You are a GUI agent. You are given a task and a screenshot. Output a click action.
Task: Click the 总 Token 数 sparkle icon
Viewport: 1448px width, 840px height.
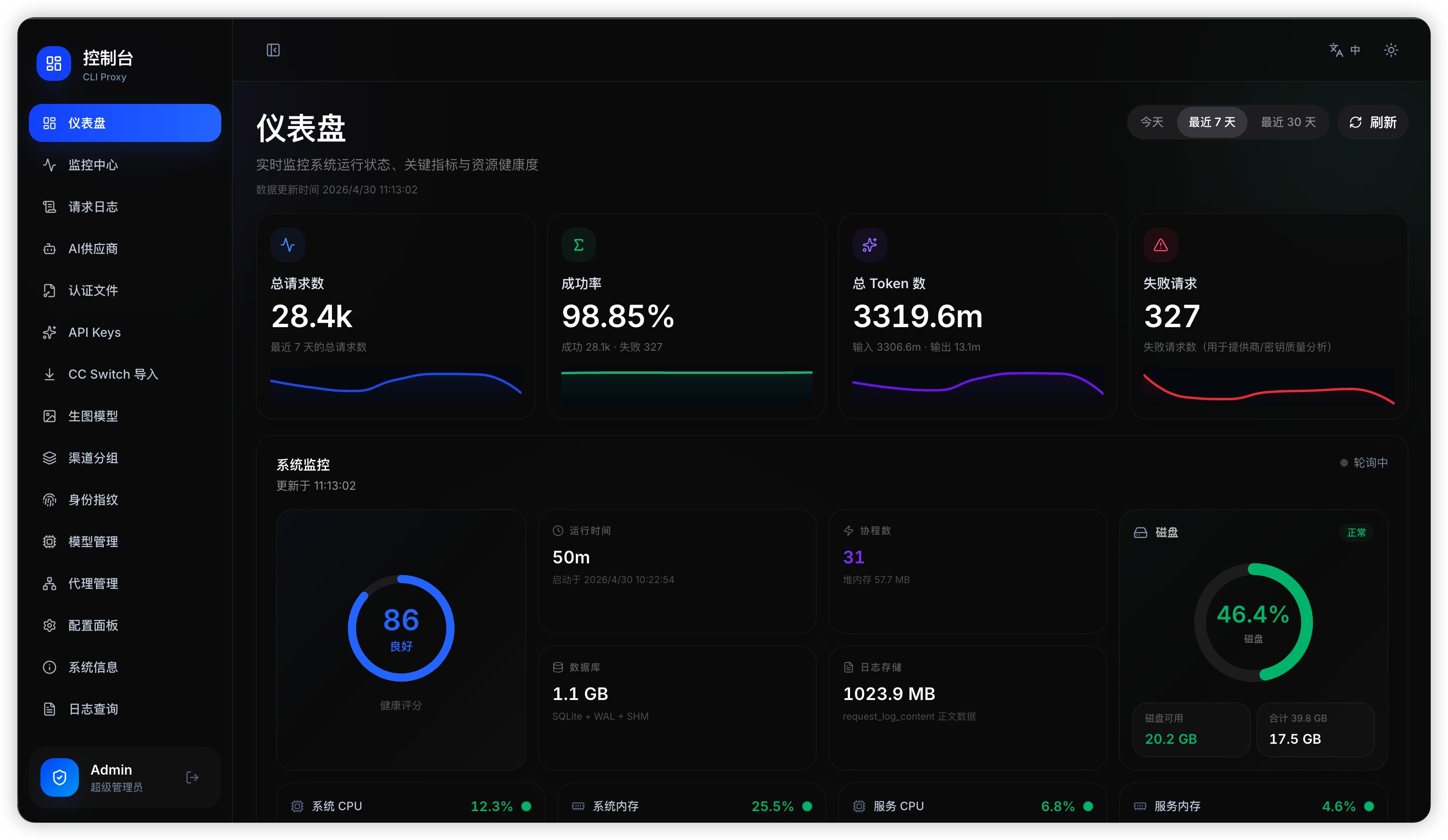[x=870, y=245]
